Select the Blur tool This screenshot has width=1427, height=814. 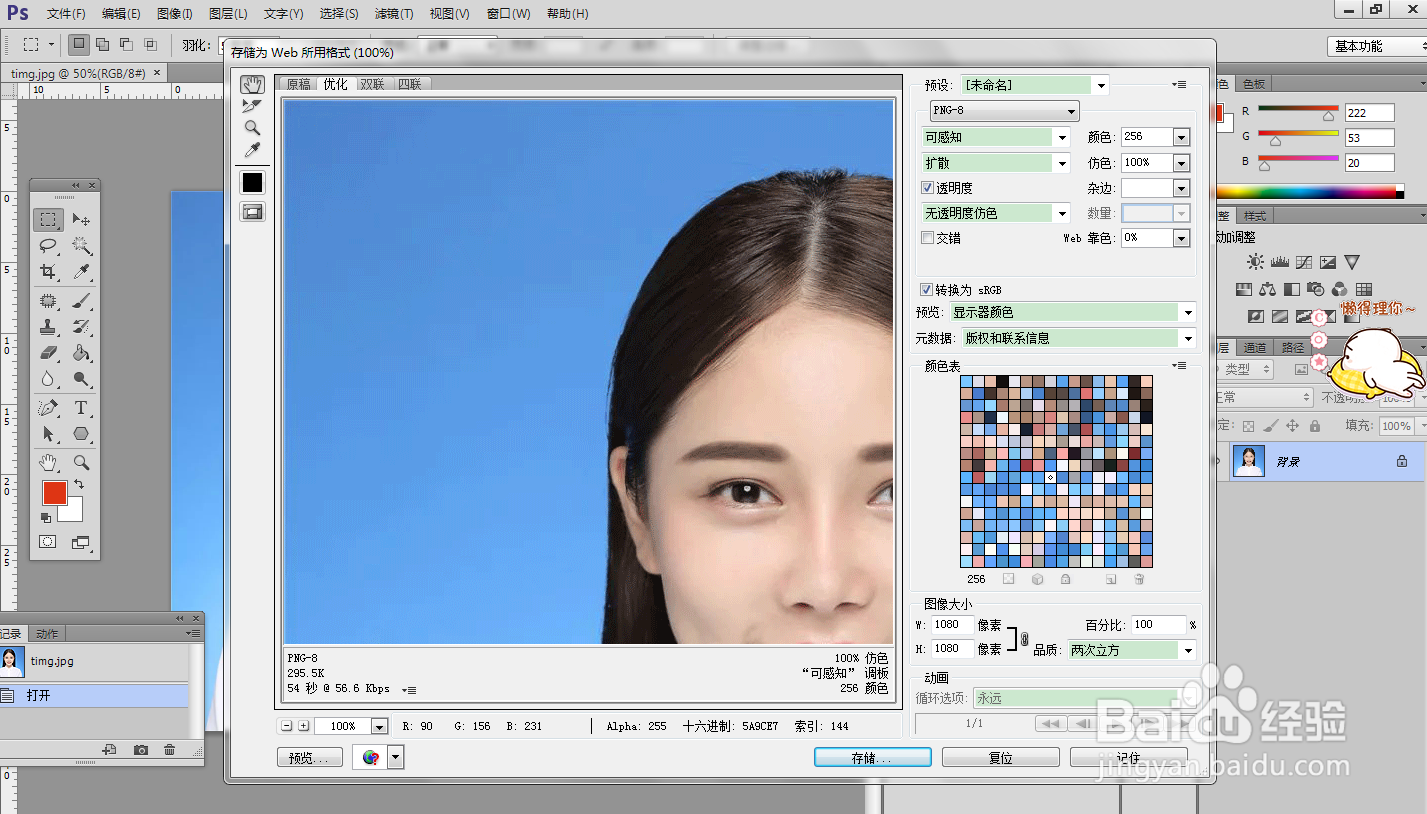47,379
